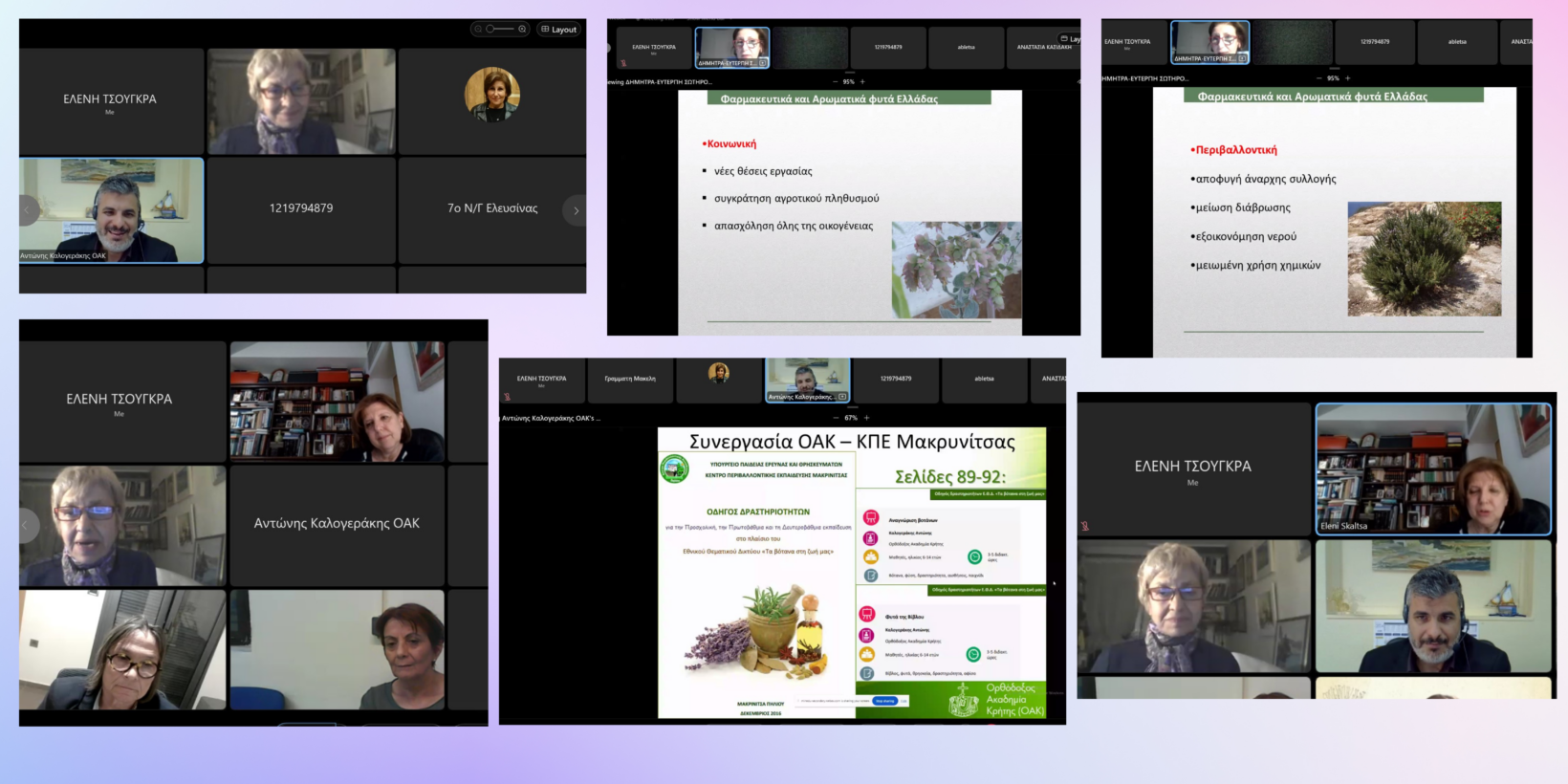
Task: Click Eleni Skaltsa video tile
Action: (x=1433, y=468)
